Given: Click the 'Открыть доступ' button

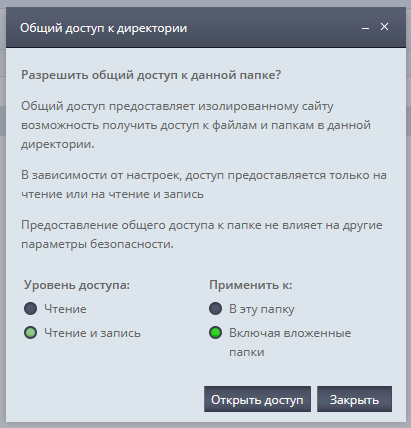Looking at the screenshot, I should [257, 399].
